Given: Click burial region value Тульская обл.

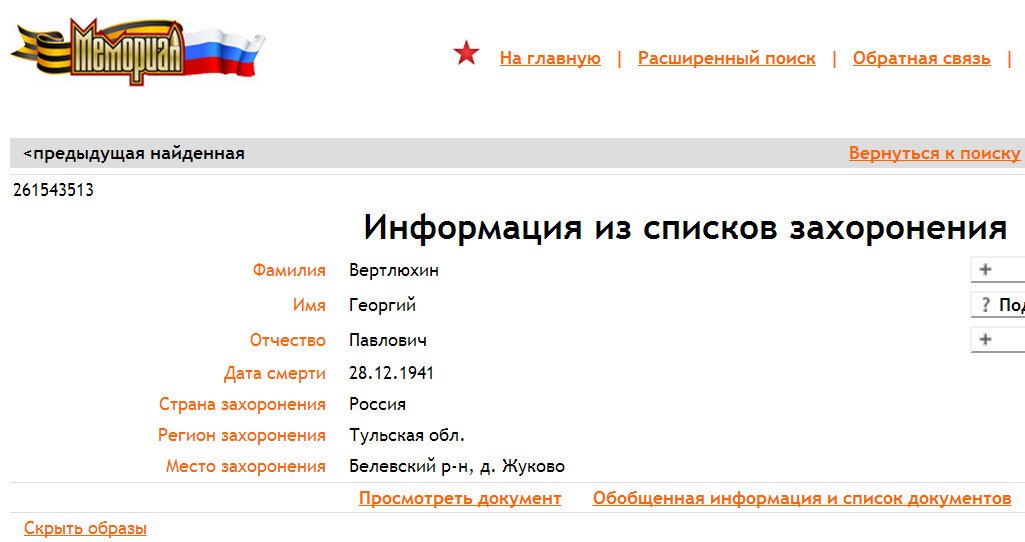Looking at the screenshot, I should pos(406,435).
